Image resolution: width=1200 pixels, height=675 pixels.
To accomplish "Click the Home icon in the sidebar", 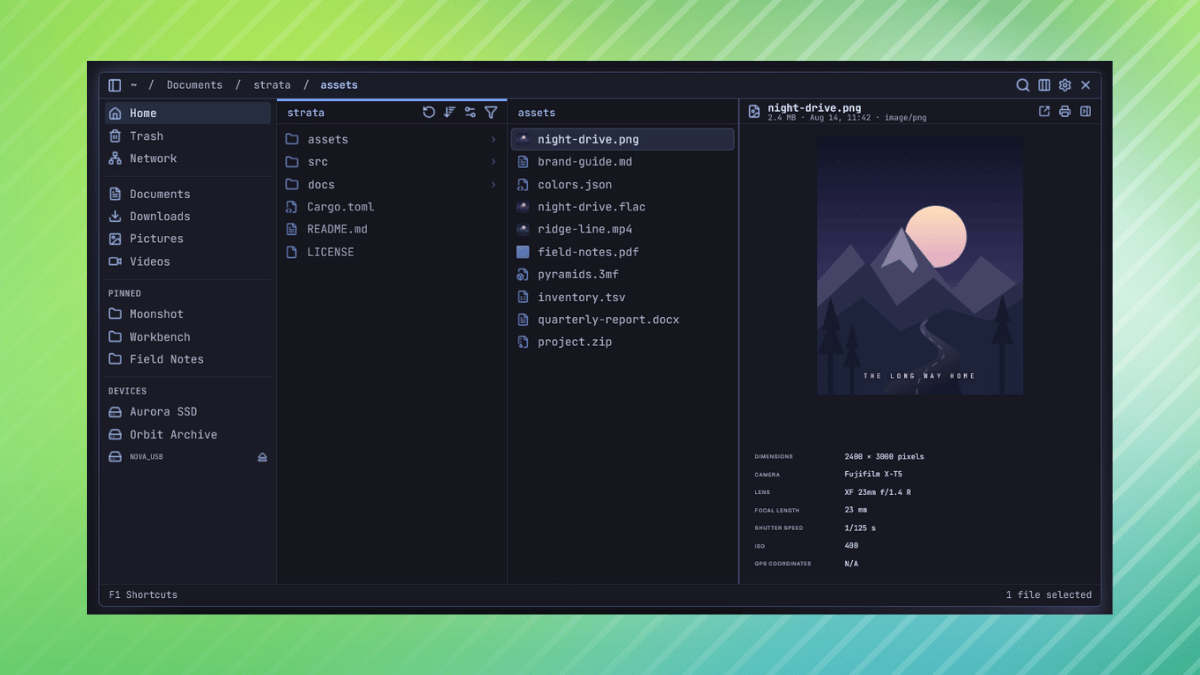I will [x=115, y=113].
